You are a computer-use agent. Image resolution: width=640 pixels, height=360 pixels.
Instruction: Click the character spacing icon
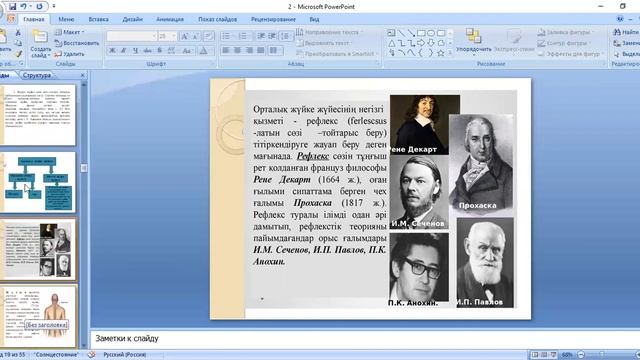171,51
